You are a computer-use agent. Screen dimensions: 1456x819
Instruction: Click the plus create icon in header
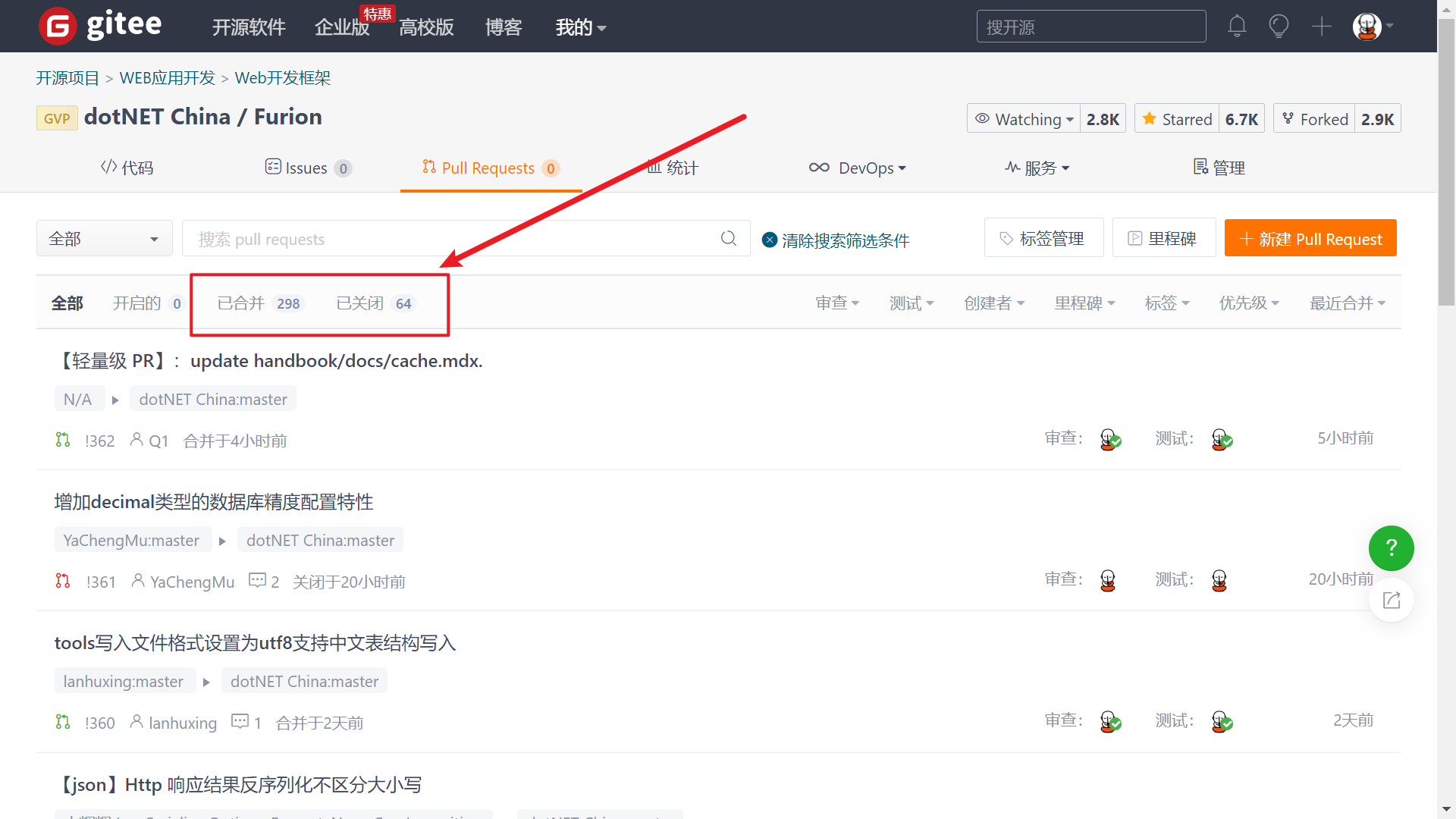pyautogui.click(x=1322, y=27)
